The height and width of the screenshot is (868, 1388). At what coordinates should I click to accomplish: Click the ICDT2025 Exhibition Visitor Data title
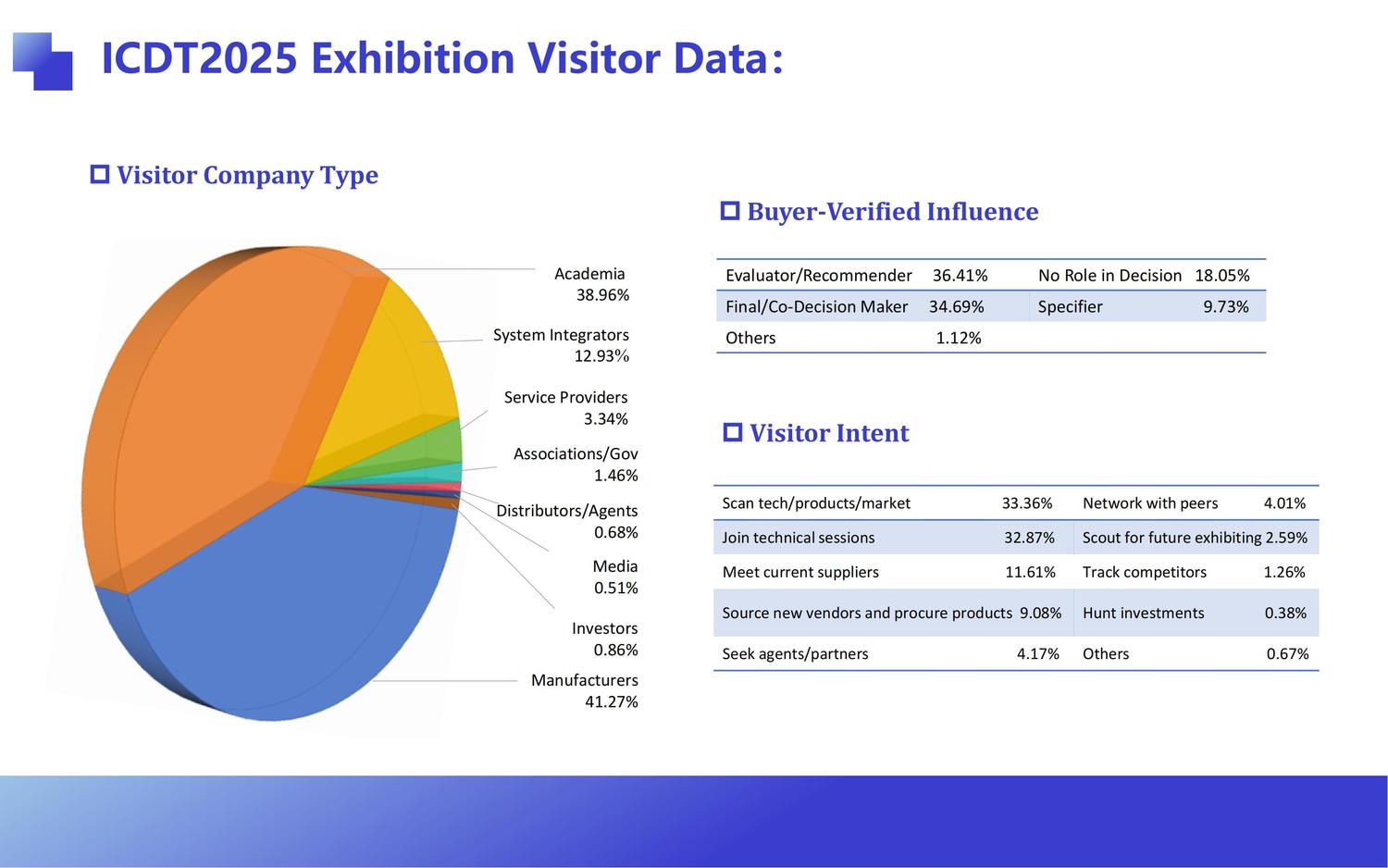click(441, 58)
